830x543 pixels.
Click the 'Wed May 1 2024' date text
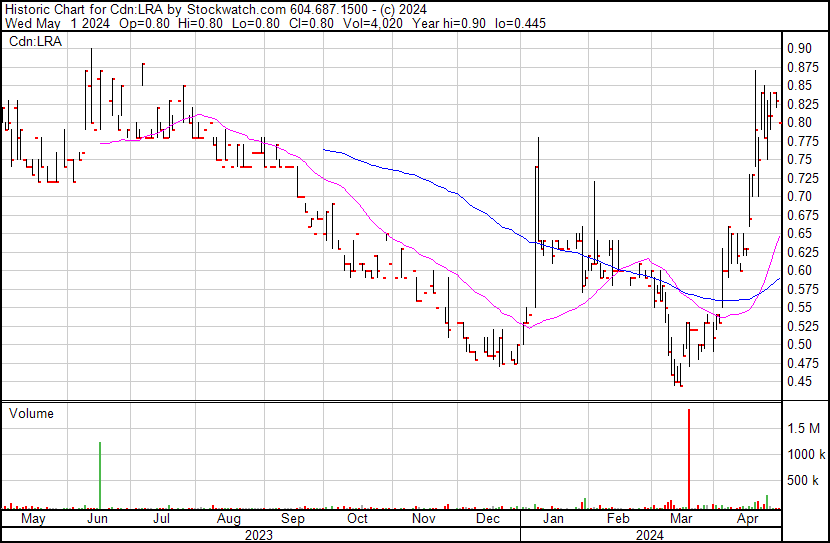pyautogui.click(x=57, y=23)
